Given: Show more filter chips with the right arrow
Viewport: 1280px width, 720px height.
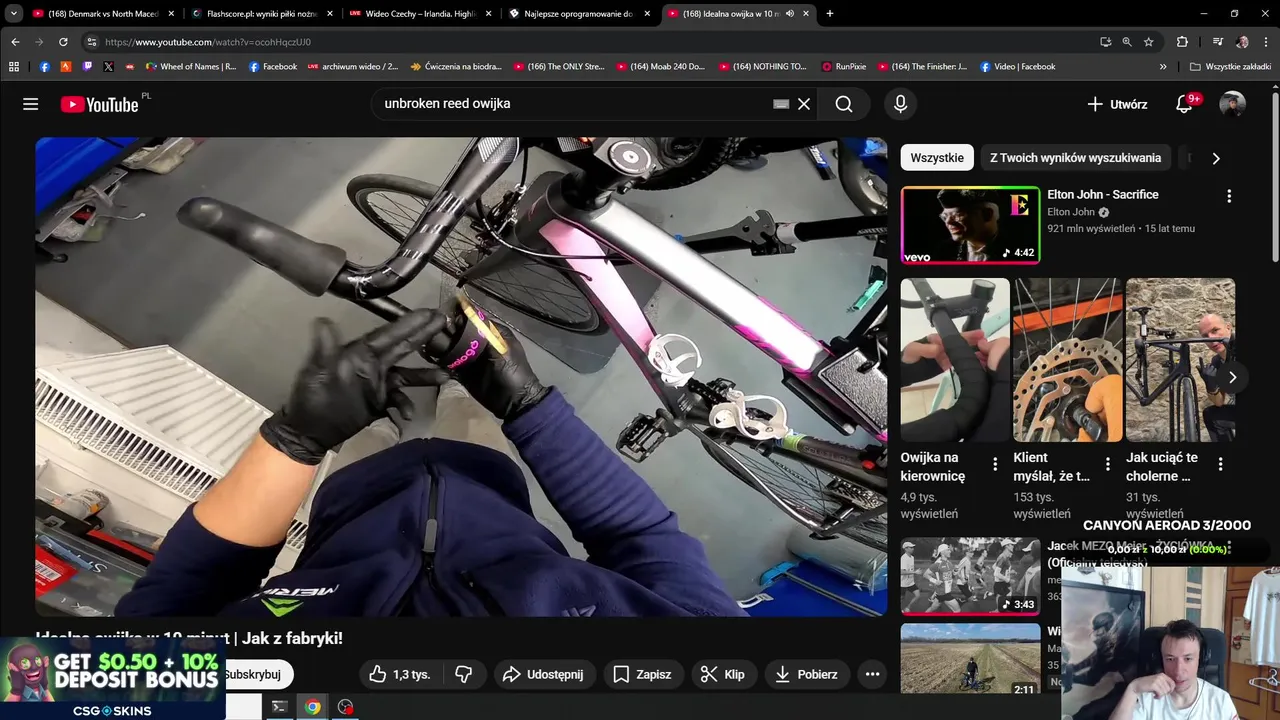Looking at the screenshot, I should coord(1216,158).
